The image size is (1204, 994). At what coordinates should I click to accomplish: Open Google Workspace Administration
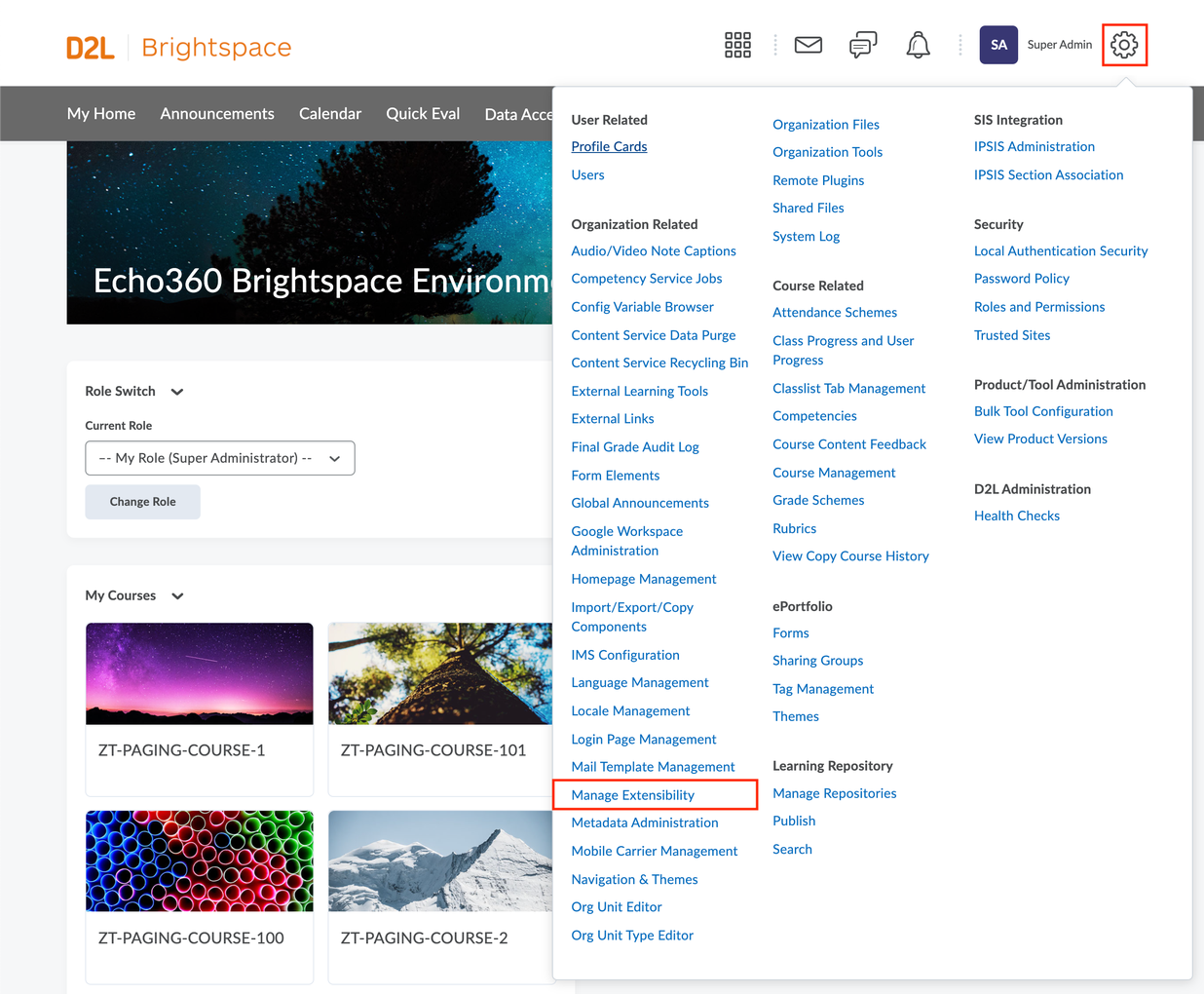point(627,541)
